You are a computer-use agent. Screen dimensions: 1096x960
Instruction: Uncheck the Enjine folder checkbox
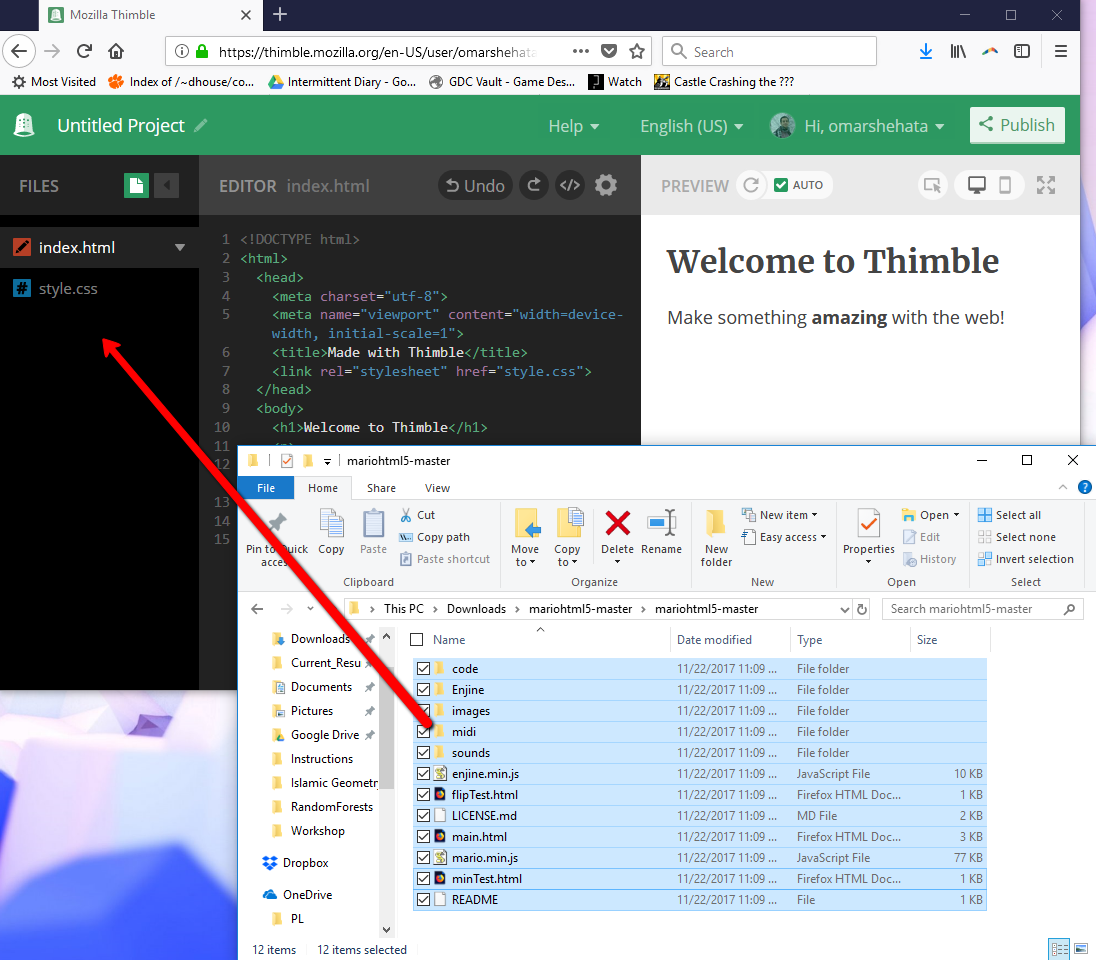pos(423,689)
